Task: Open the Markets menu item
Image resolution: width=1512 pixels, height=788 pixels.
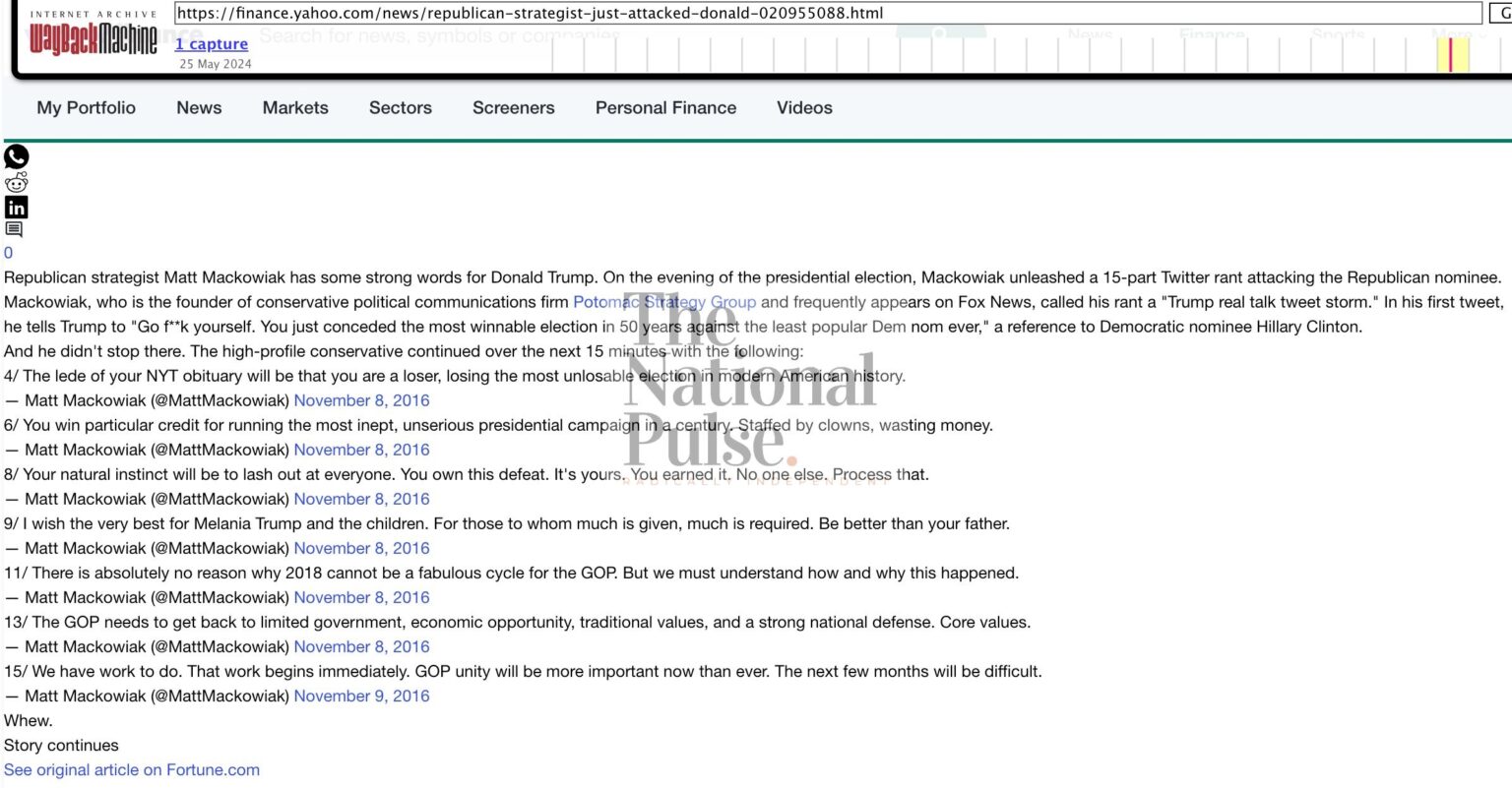Action: point(295,108)
